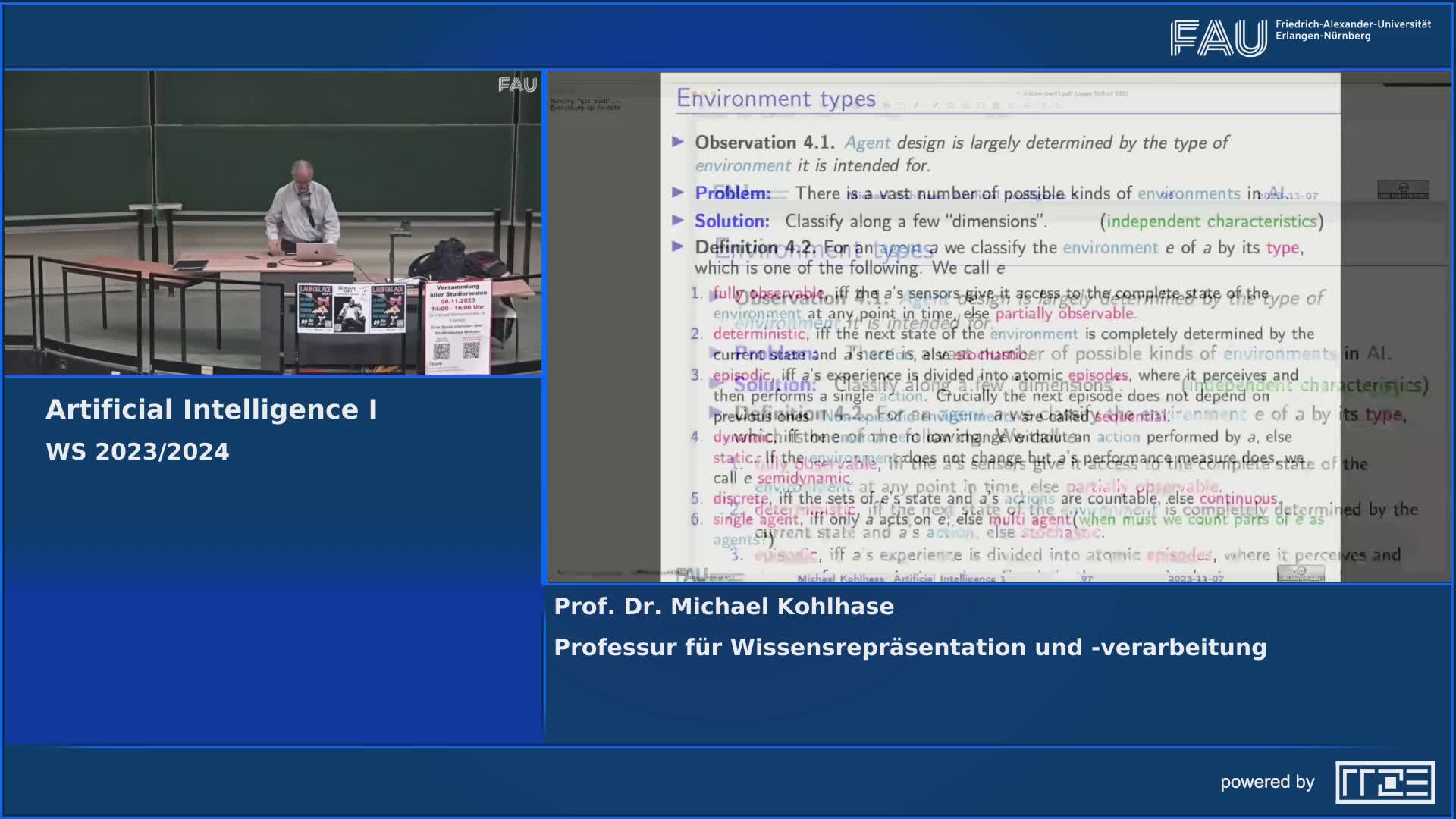The image size is (1456, 819).
Task: Click the triangle bullet before Observation 4.1
Action: point(678,142)
